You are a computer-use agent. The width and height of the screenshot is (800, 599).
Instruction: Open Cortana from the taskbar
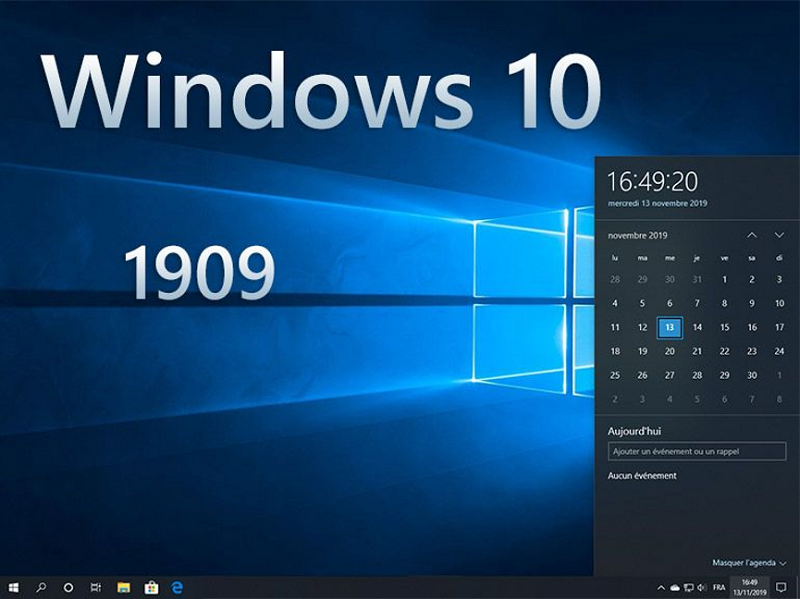click(x=69, y=587)
